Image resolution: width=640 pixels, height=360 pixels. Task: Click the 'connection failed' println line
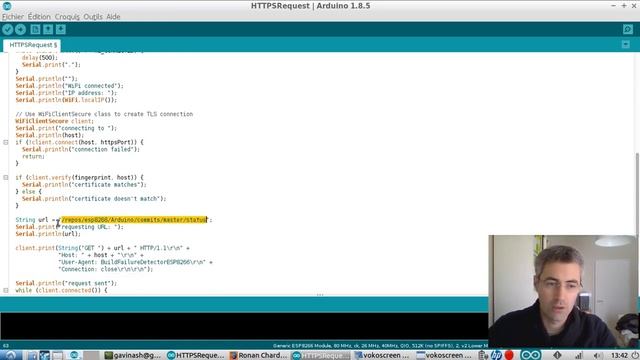click(x=81, y=149)
